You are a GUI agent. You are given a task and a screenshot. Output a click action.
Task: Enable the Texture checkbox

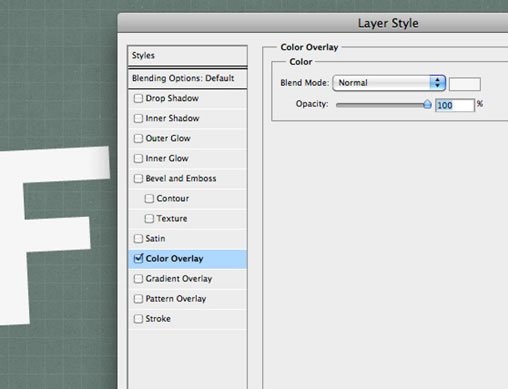click(x=149, y=218)
